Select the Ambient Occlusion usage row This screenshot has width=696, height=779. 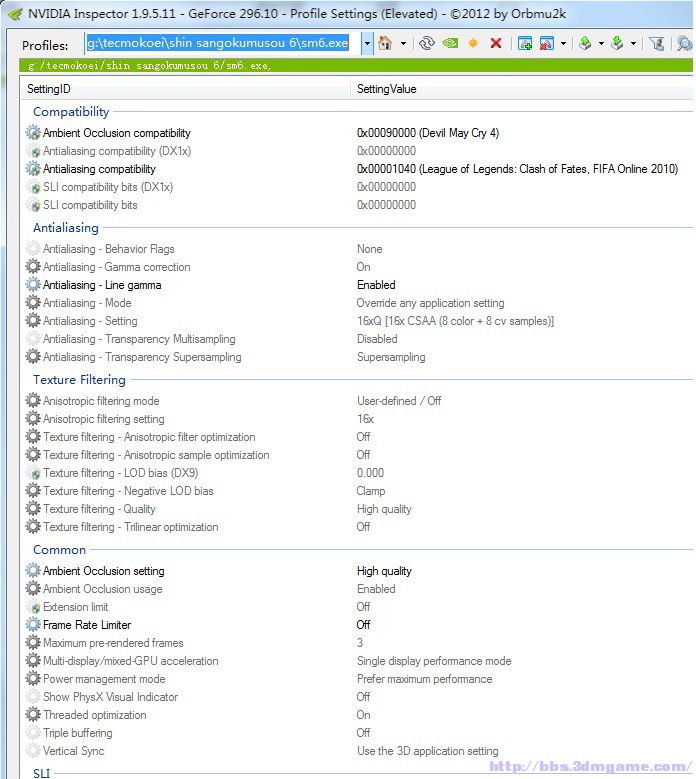tap(357, 589)
